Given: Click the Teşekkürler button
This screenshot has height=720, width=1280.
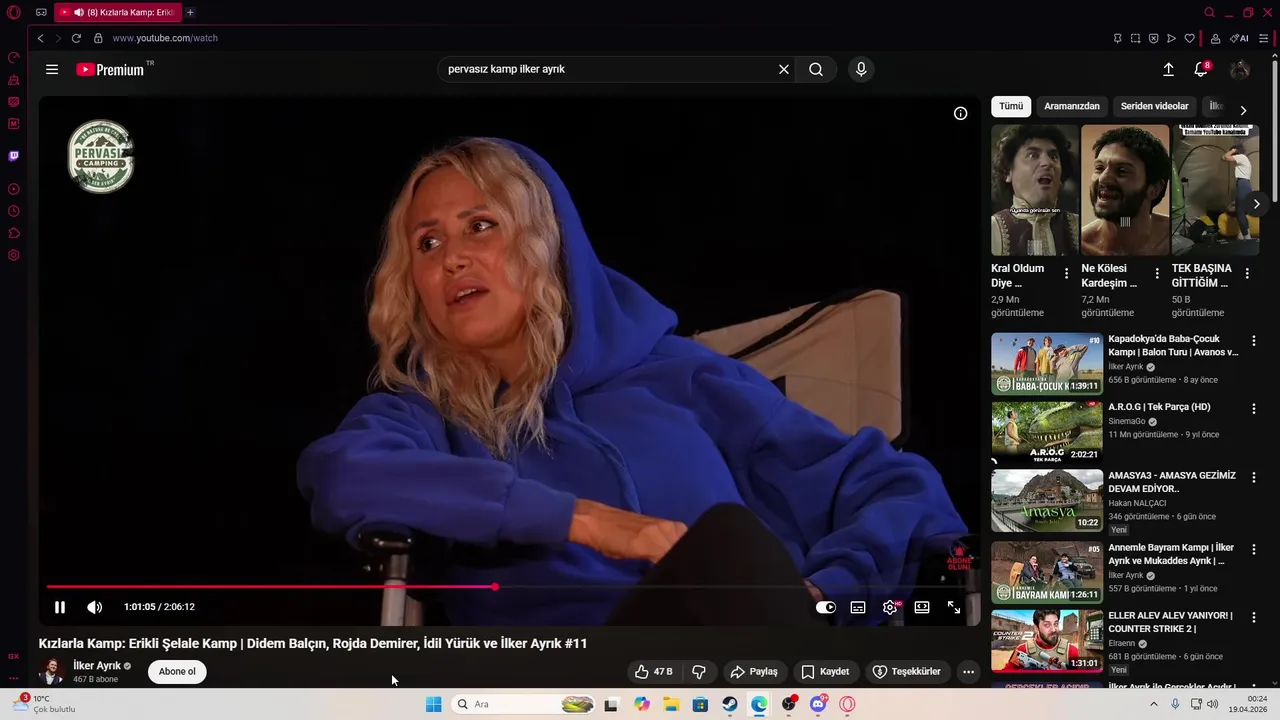Looking at the screenshot, I should 906,672.
